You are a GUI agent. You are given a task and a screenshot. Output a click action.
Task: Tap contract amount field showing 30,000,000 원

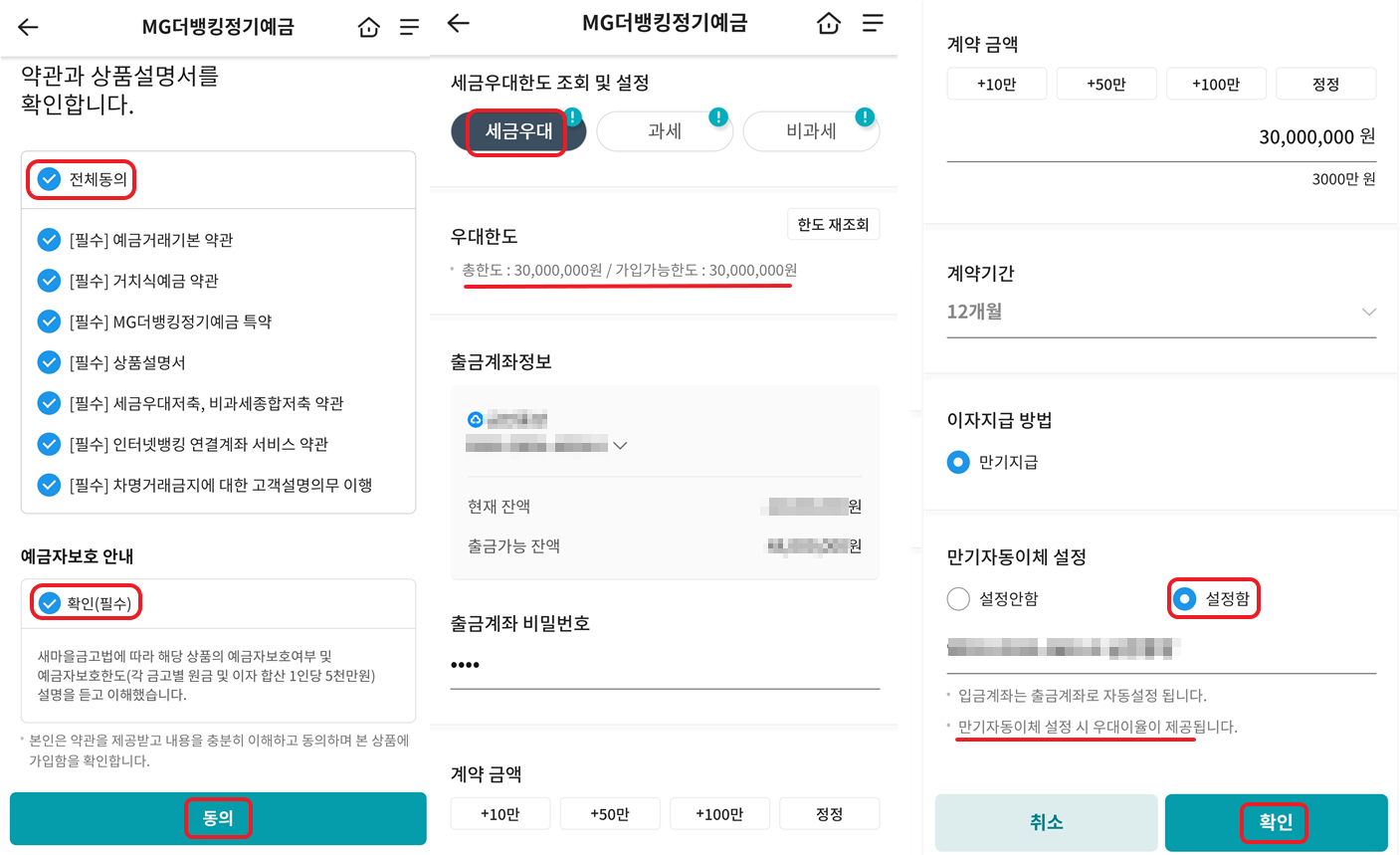tap(1161, 136)
